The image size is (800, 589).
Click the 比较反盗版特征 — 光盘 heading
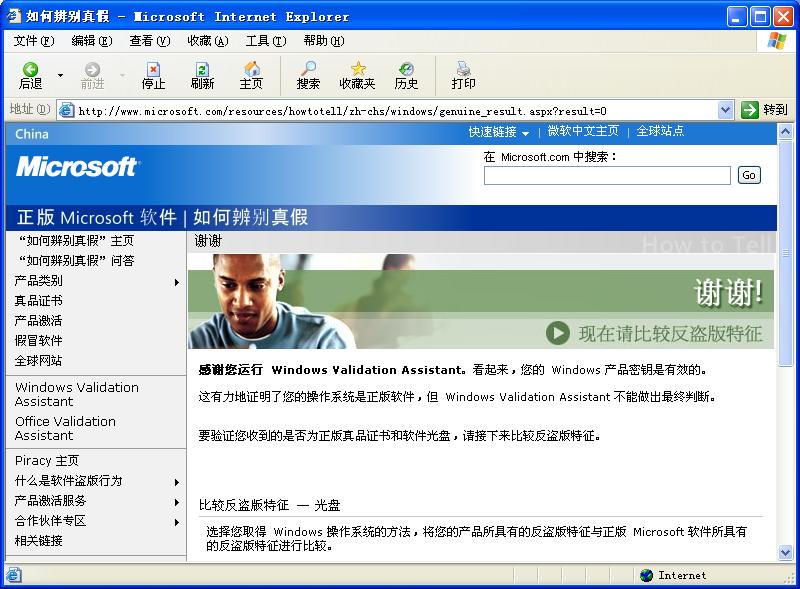click(269, 505)
